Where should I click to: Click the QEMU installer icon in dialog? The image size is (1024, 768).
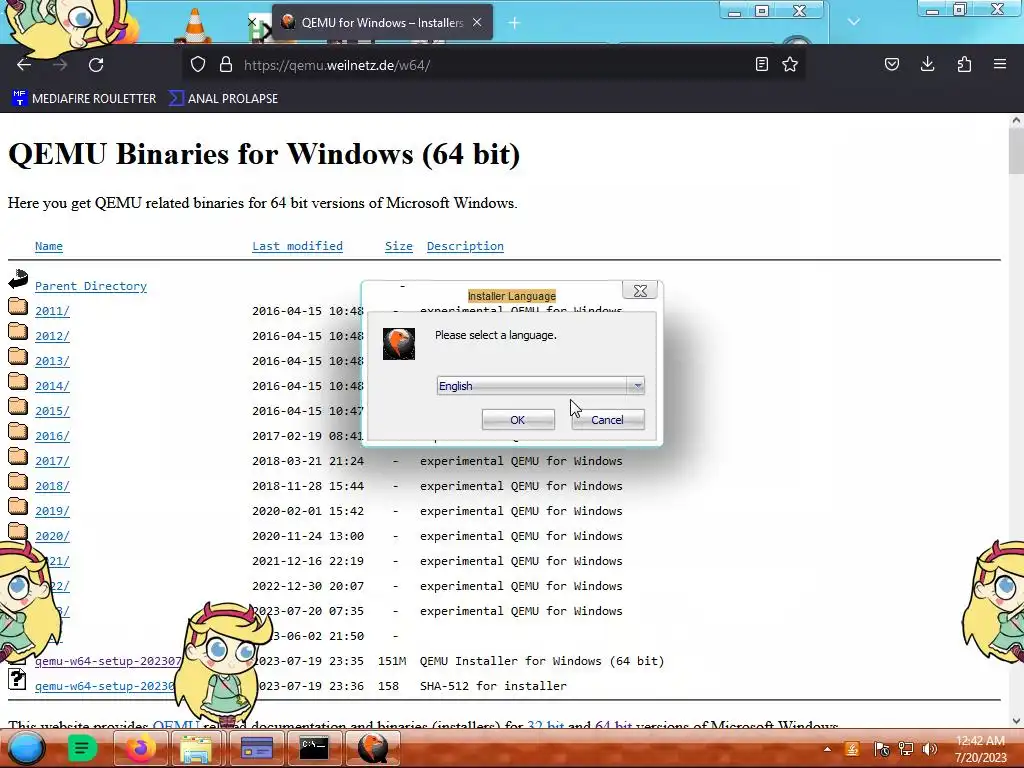pos(398,344)
